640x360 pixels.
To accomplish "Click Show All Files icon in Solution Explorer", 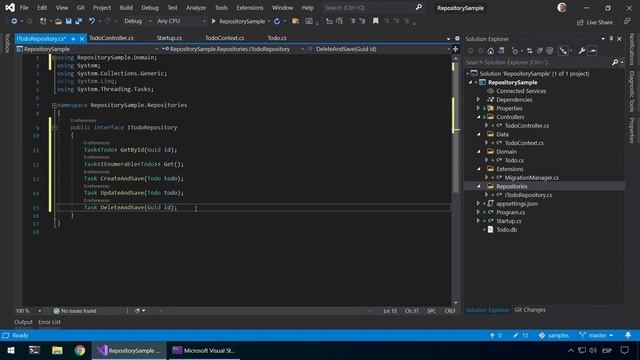I will coord(550,51).
